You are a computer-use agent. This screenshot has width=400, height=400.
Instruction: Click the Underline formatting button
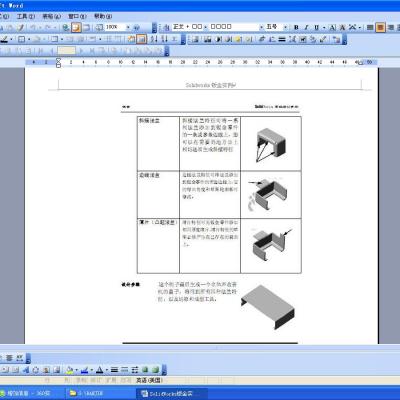(x=317, y=27)
